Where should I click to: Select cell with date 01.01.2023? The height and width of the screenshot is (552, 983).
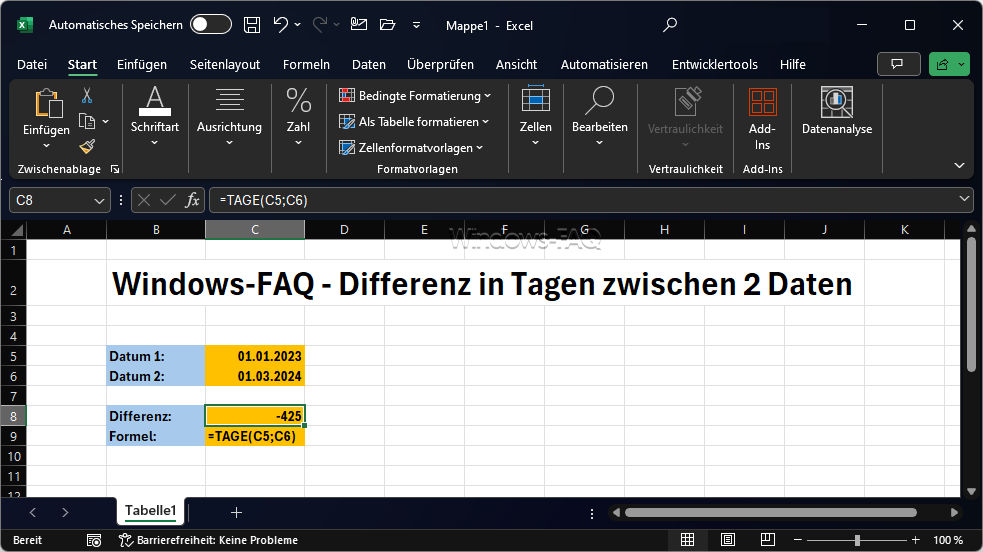tap(255, 356)
